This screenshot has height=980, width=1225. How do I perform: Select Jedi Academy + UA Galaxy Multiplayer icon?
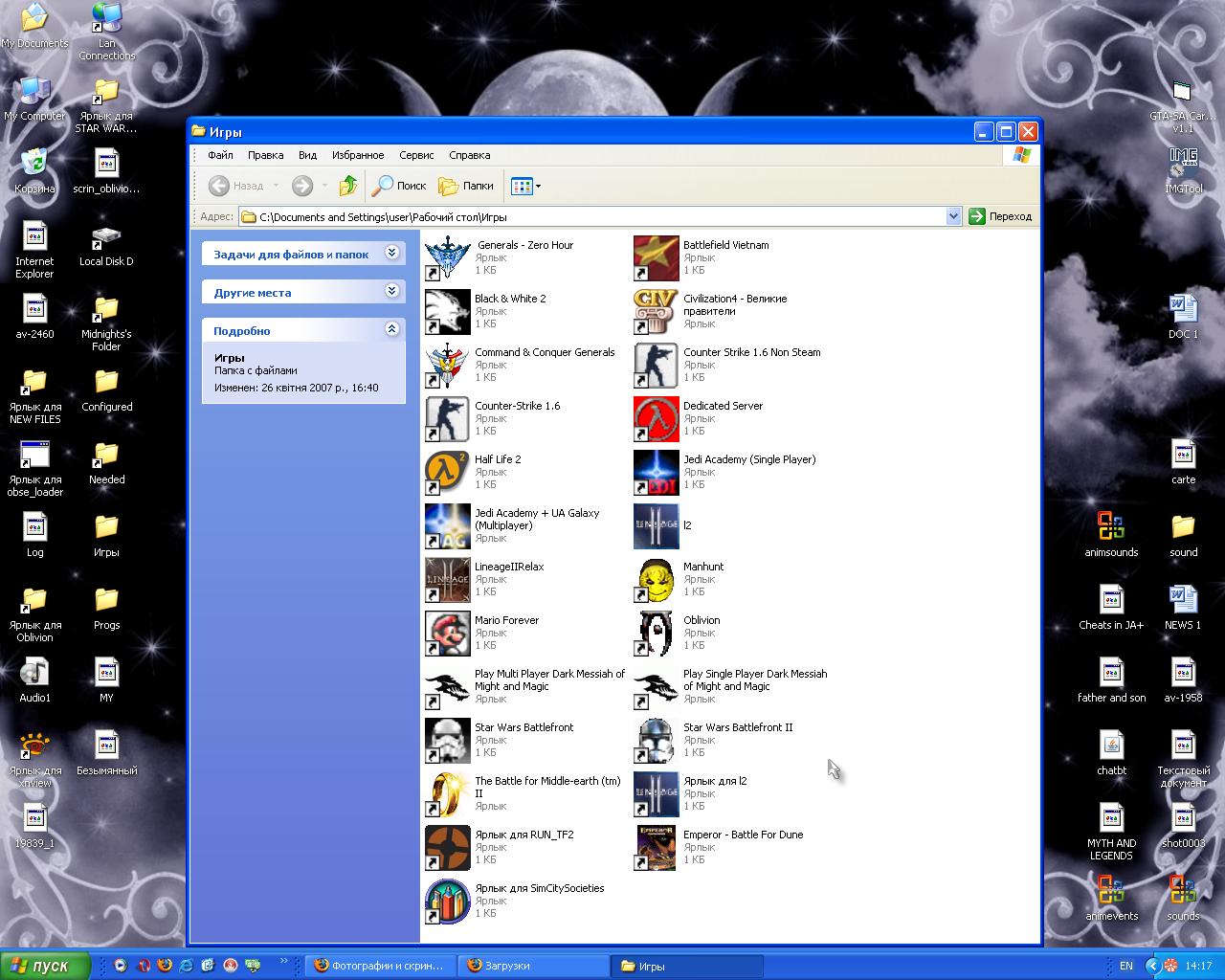pyautogui.click(x=448, y=526)
